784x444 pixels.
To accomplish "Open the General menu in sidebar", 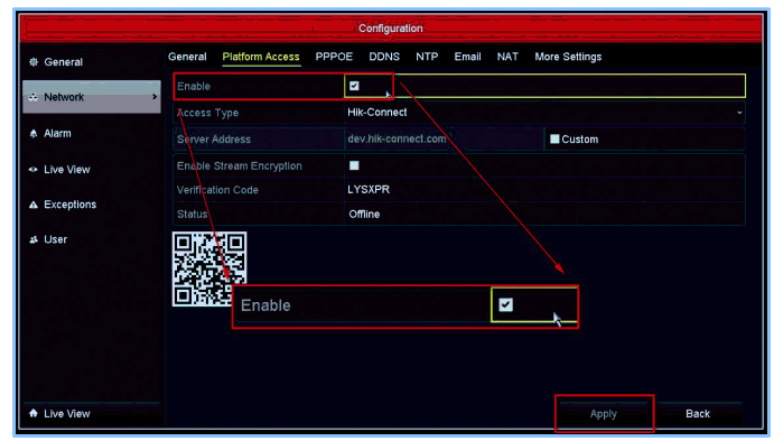I will pos(64,62).
